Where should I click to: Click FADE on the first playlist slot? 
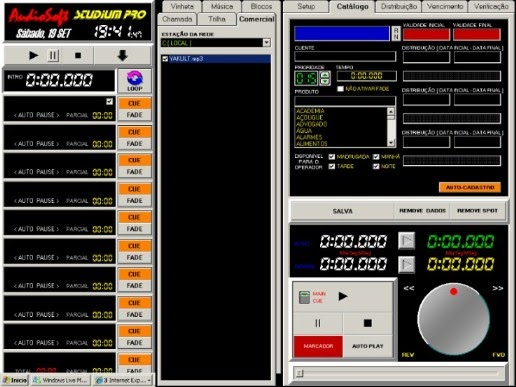pos(134,115)
